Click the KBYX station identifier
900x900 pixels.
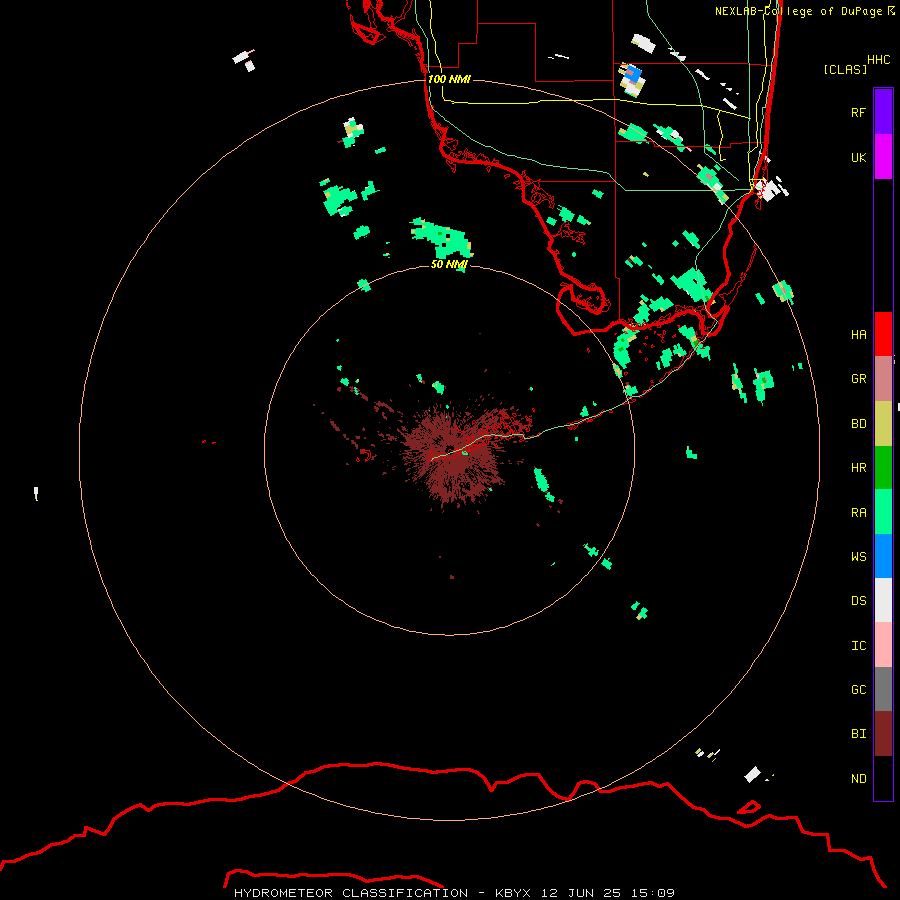click(x=513, y=893)
